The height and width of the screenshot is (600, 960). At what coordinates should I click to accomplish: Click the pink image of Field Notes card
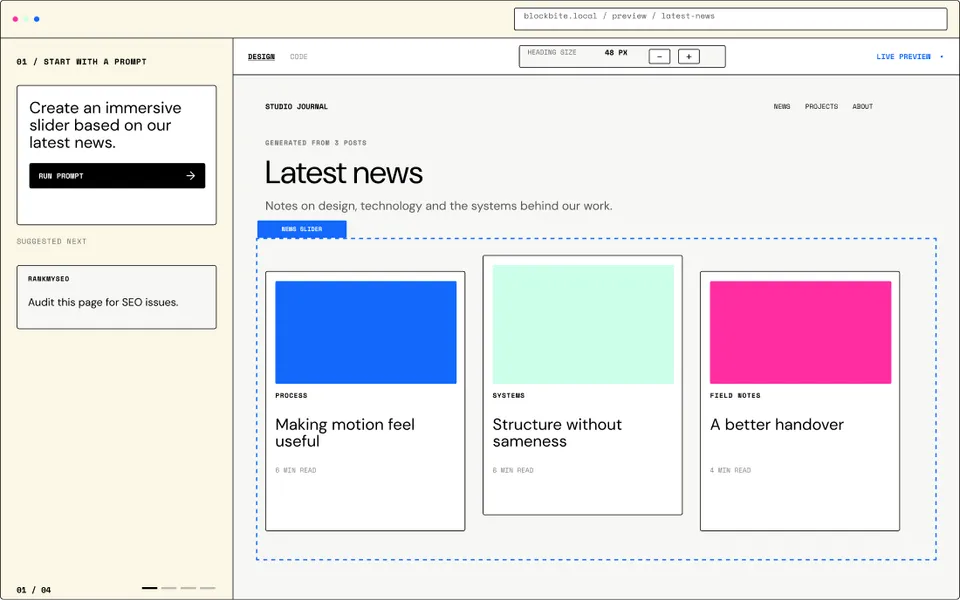point(800,332)
